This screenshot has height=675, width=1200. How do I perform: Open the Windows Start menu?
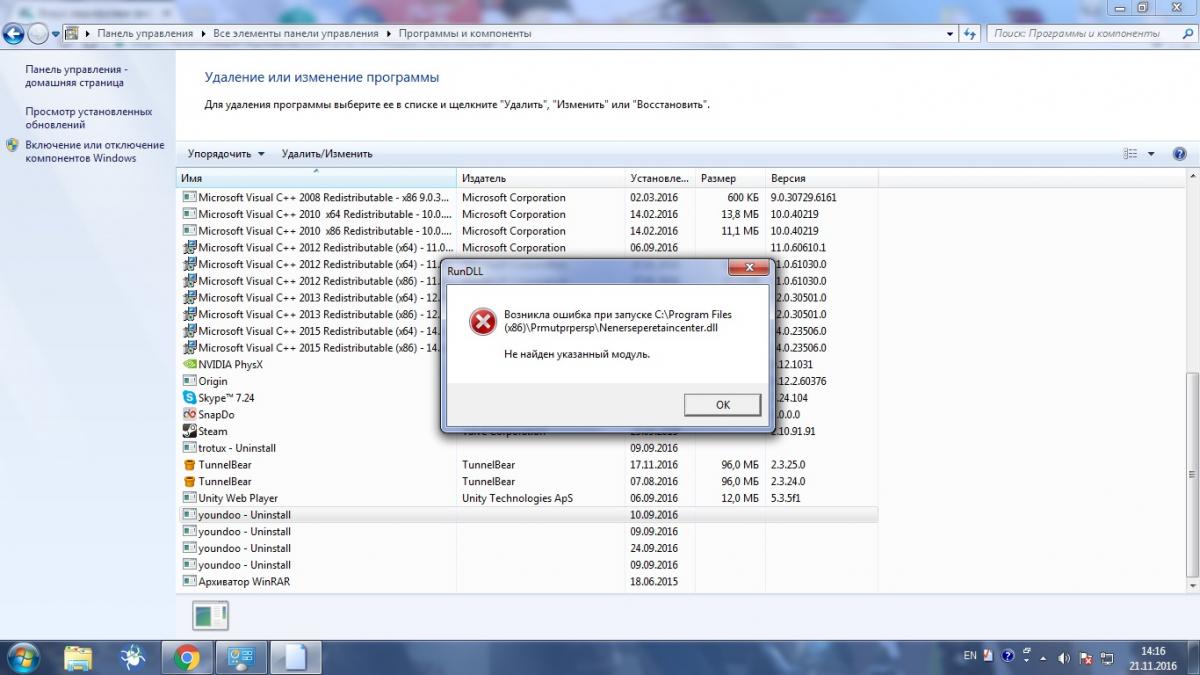pyautogui.click(x=23, y=657)
